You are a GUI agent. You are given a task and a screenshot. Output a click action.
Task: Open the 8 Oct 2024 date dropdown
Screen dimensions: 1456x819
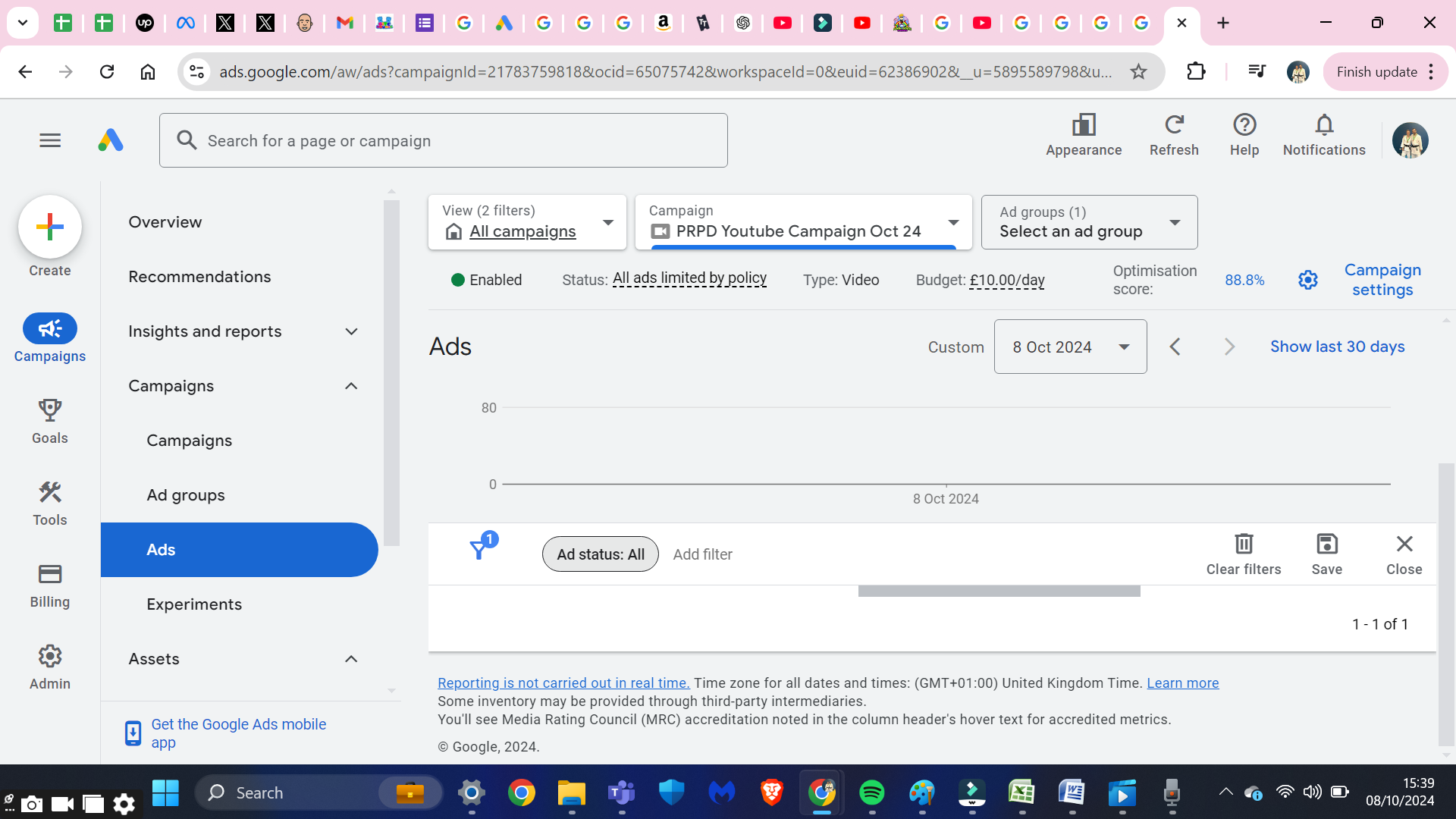pyautogui.click(x=1070, y=347)
